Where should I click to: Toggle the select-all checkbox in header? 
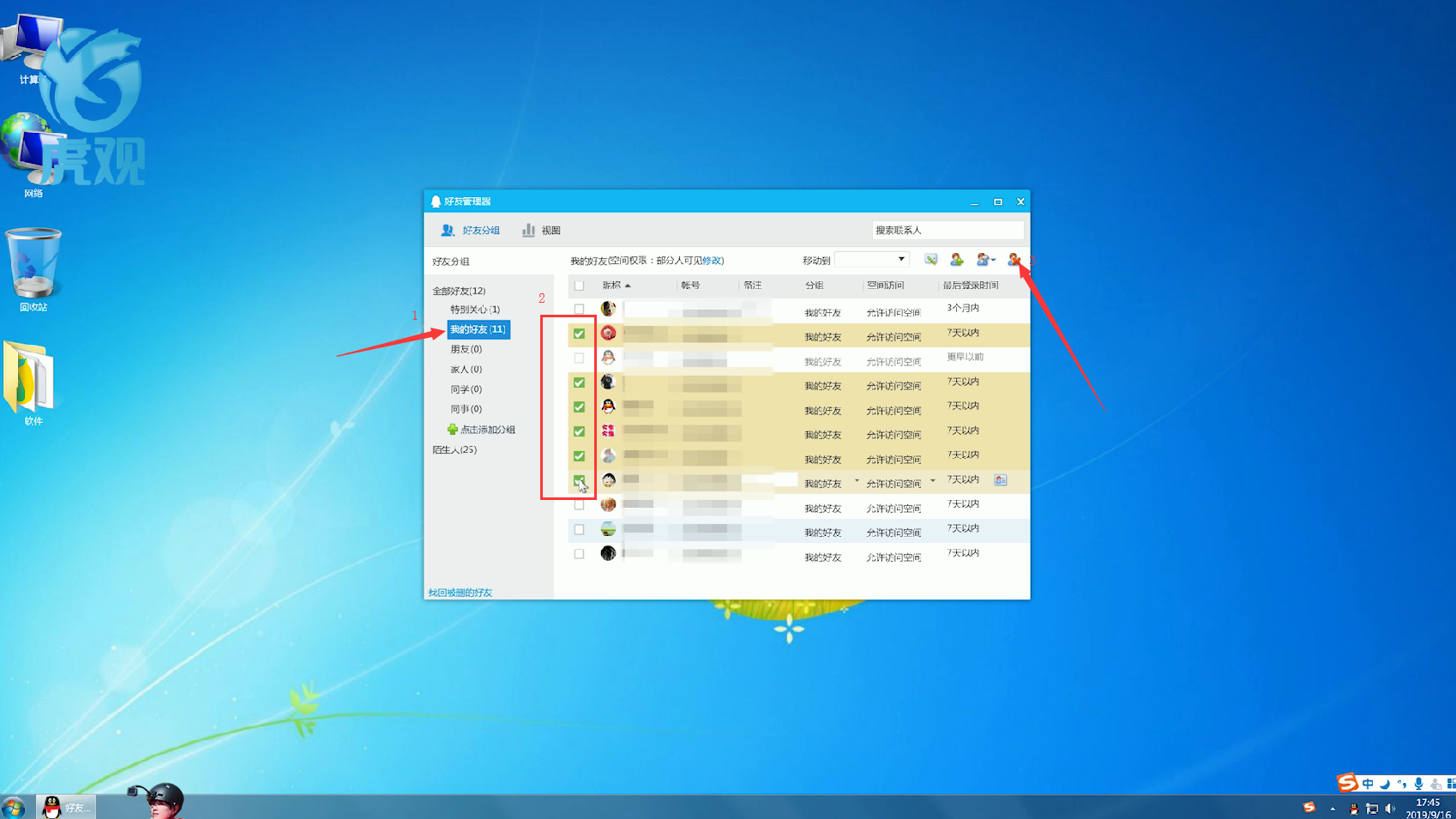579,286
